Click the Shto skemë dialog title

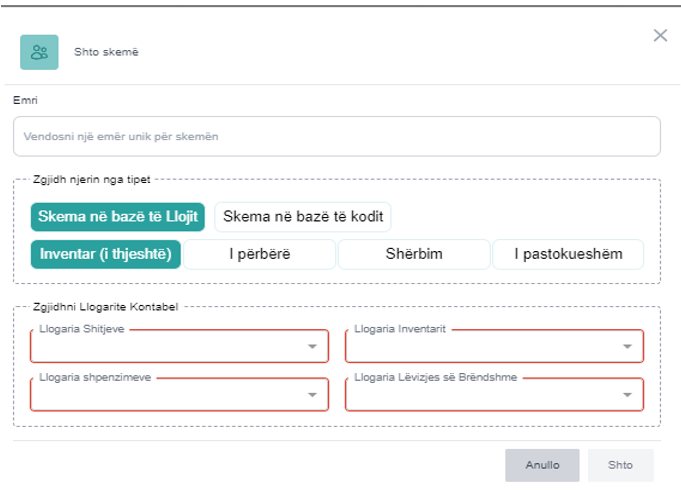106,52
